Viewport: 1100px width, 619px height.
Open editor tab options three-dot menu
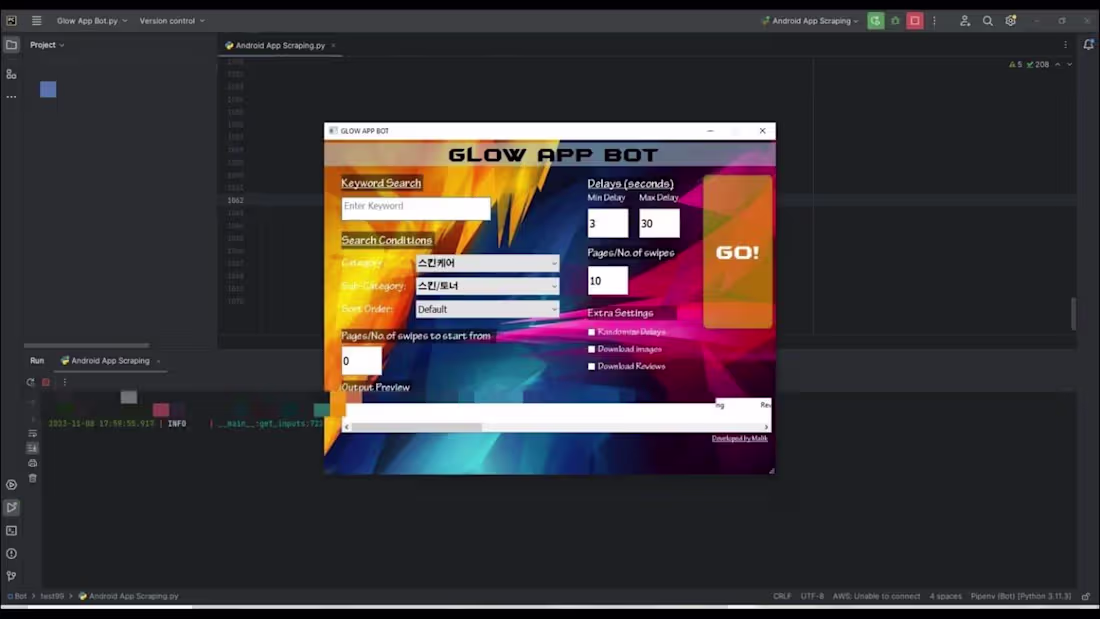pyautogui.click(x=1066, y=45)
